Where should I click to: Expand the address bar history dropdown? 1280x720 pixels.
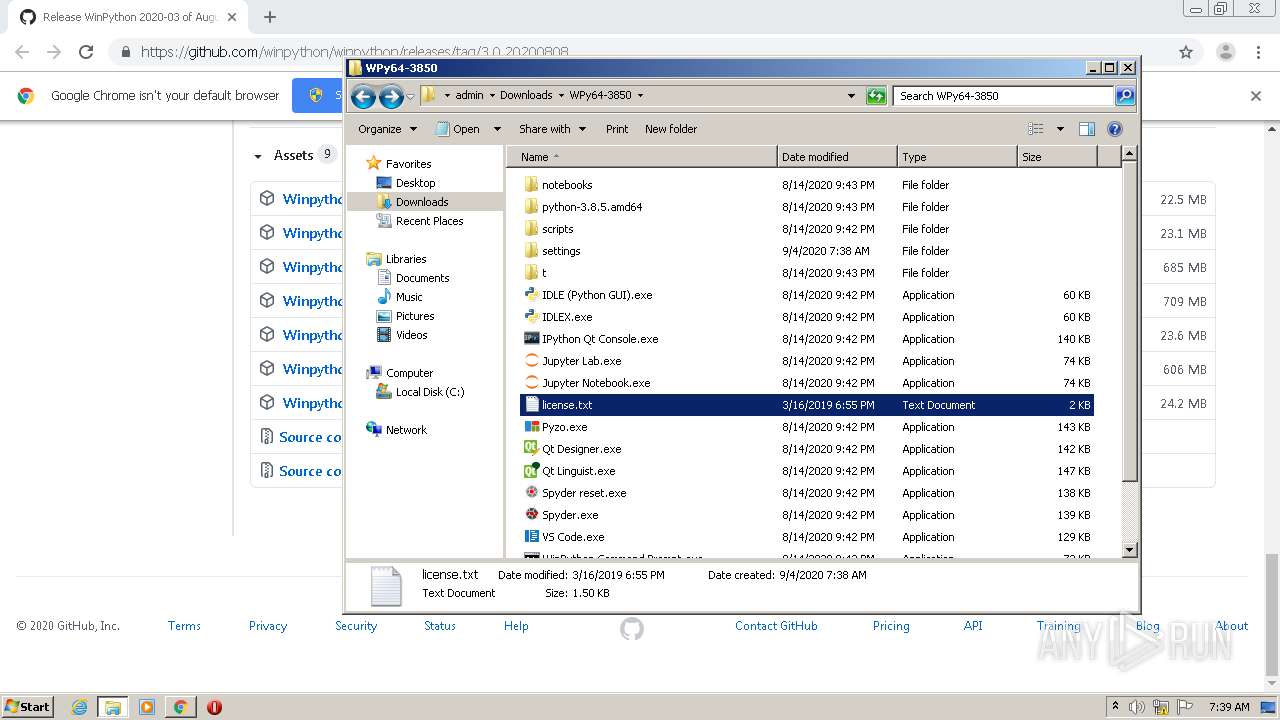click(x=851, y=96)
